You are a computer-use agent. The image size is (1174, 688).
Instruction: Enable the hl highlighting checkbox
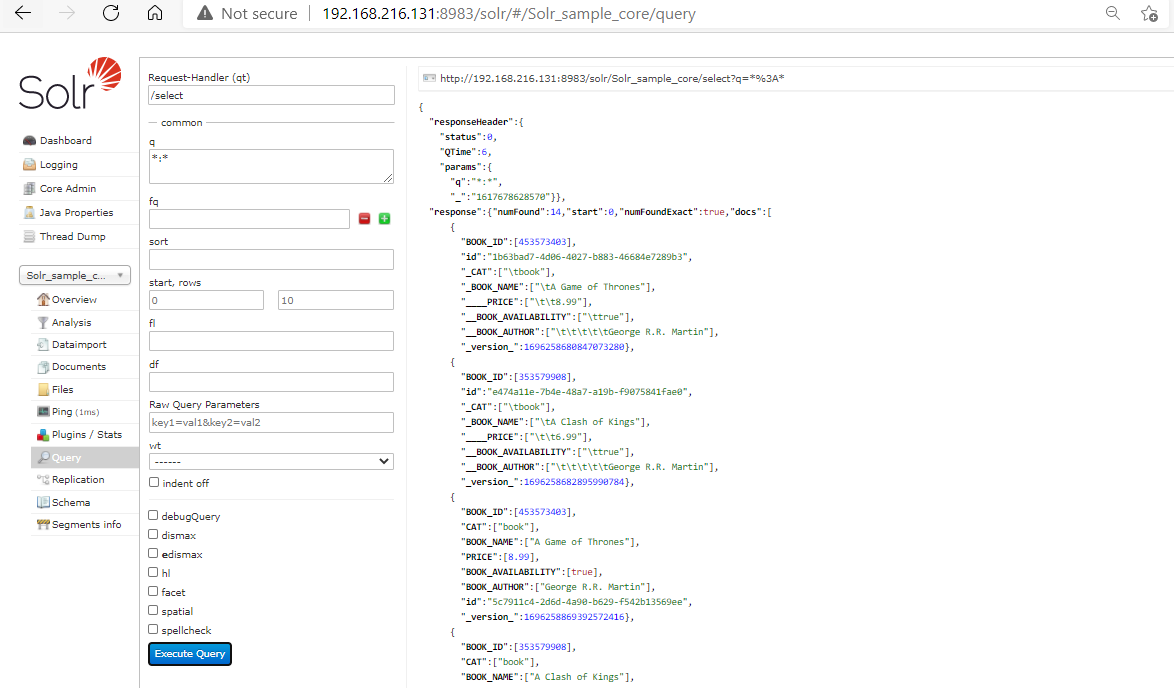coord(153,572)
